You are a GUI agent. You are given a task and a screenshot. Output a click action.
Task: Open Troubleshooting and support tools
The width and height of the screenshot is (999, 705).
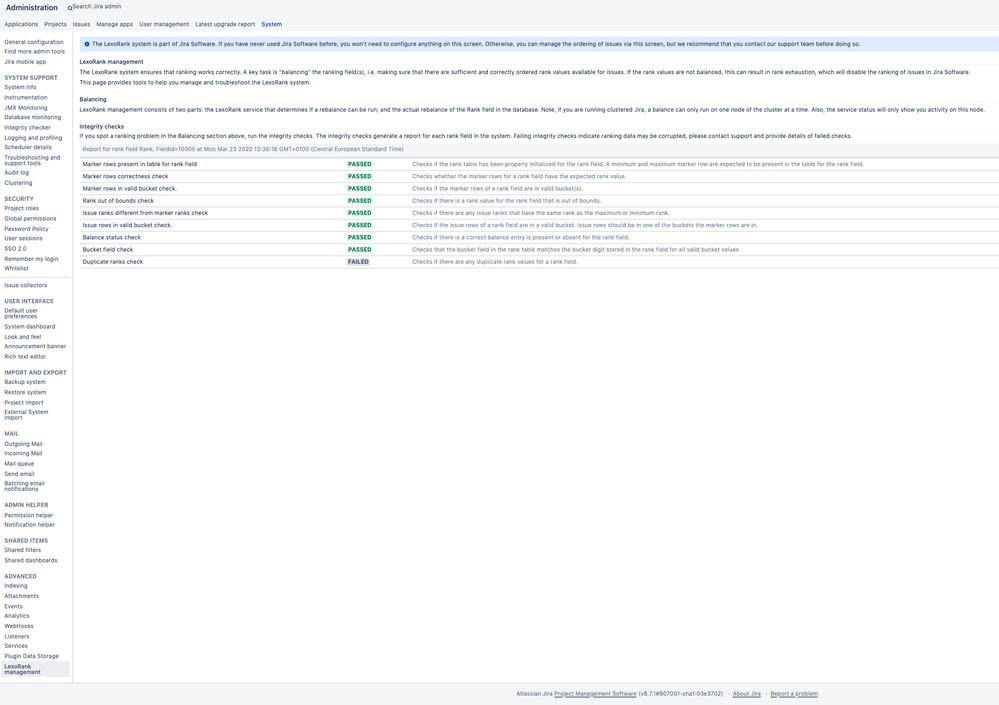pyautogui.click(x=32, y=160)
